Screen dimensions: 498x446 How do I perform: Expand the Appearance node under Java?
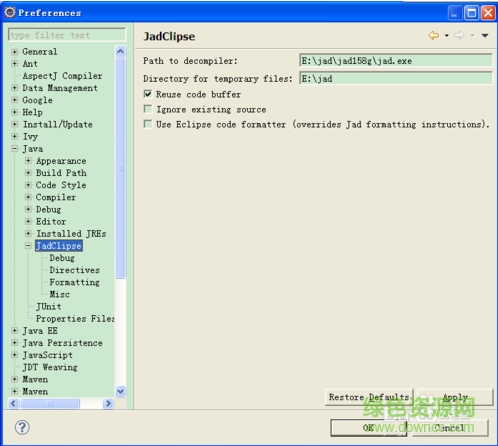pyautogui.click(x=28, y=161)
